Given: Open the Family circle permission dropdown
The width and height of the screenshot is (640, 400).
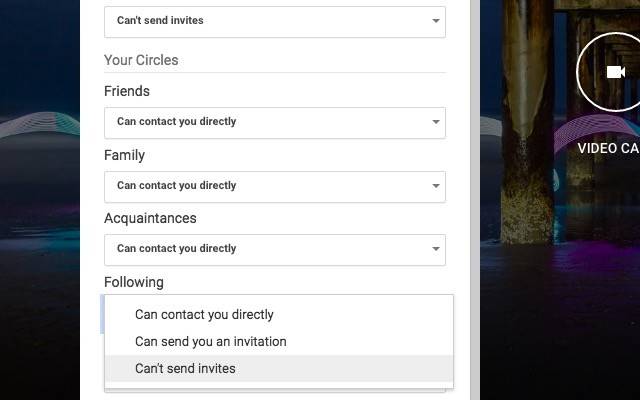Looking at the screenshot, I should point(274,186).
